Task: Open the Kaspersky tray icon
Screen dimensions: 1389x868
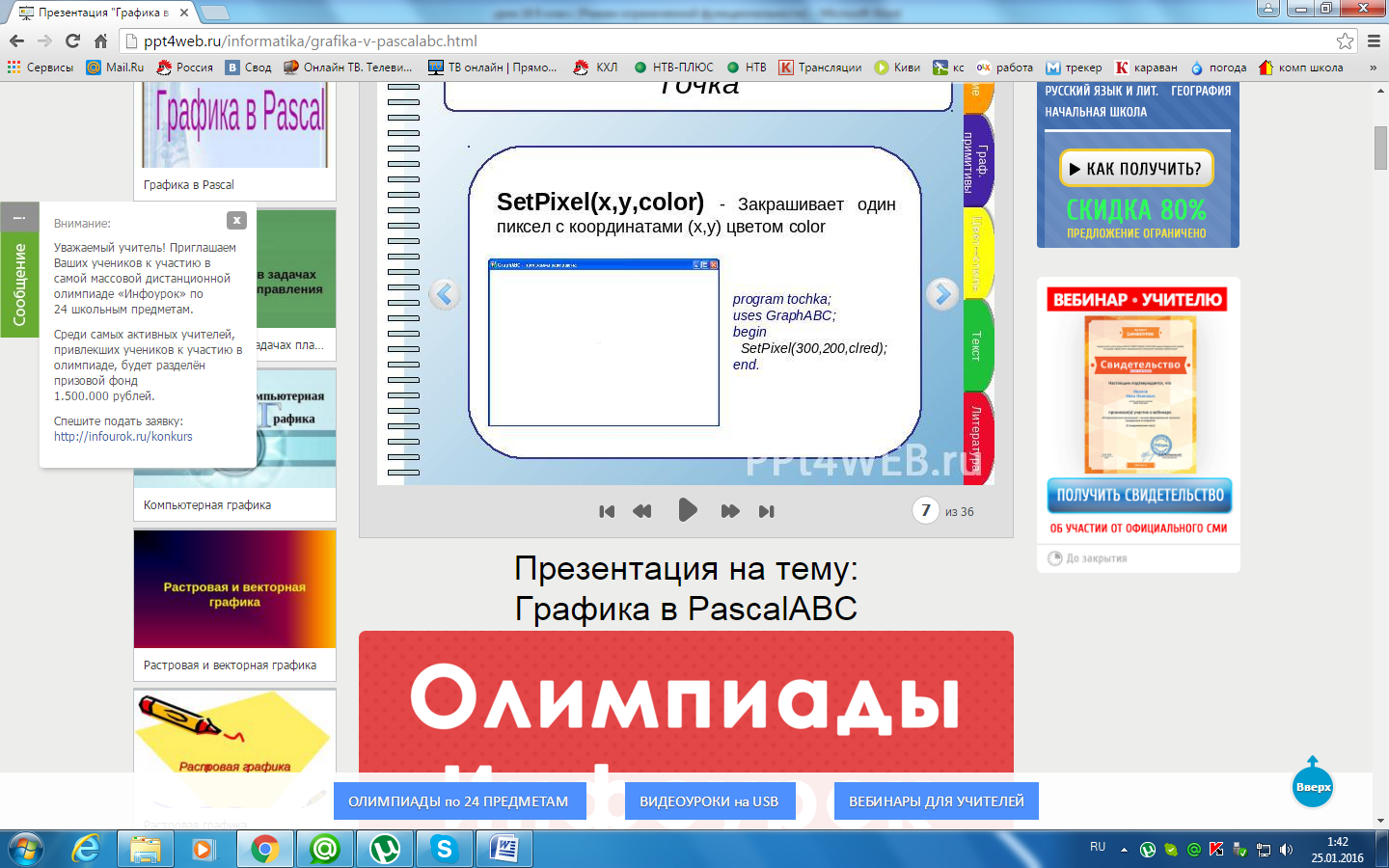Action: [1216, 850]
